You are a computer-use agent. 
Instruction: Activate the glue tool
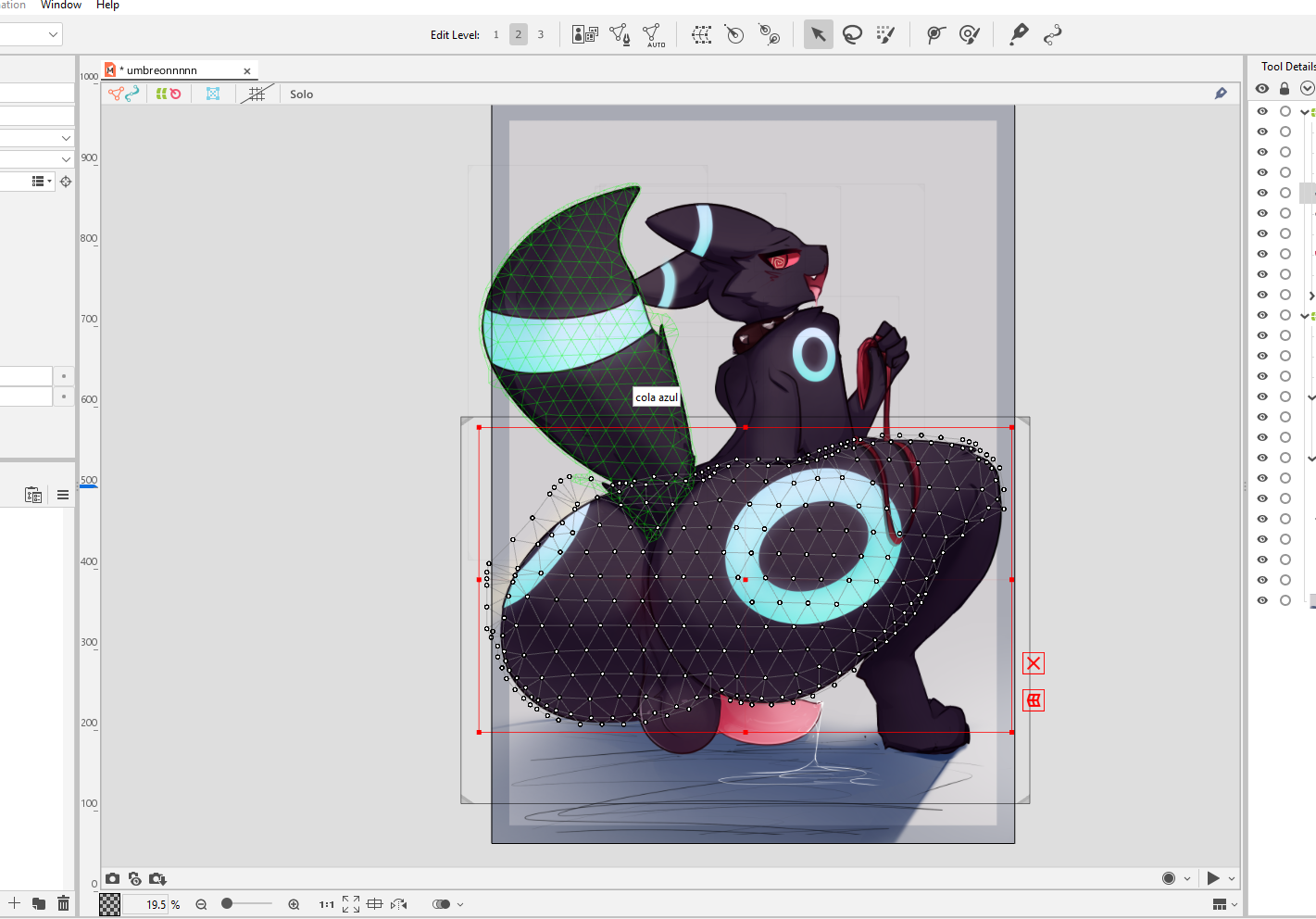coord(935,35)
